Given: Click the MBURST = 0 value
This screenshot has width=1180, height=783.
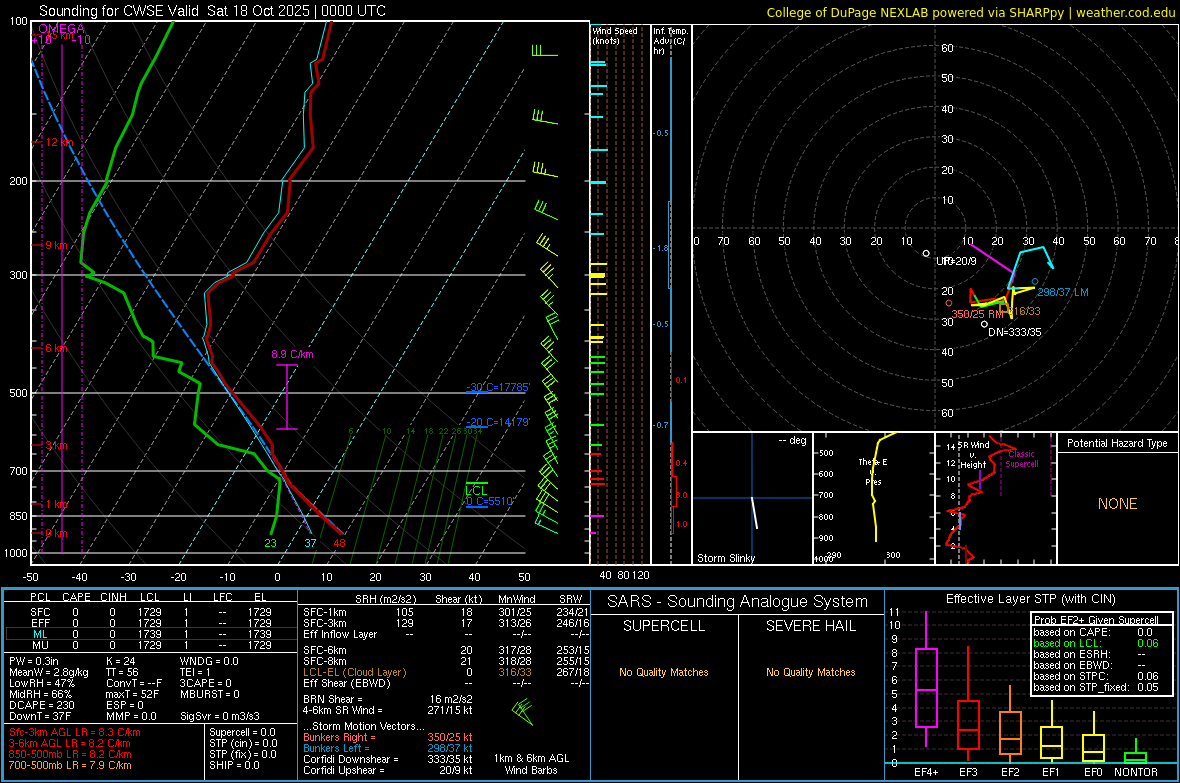Looking at the screenshot, I should pyautogui.click(x=209, y=694).
